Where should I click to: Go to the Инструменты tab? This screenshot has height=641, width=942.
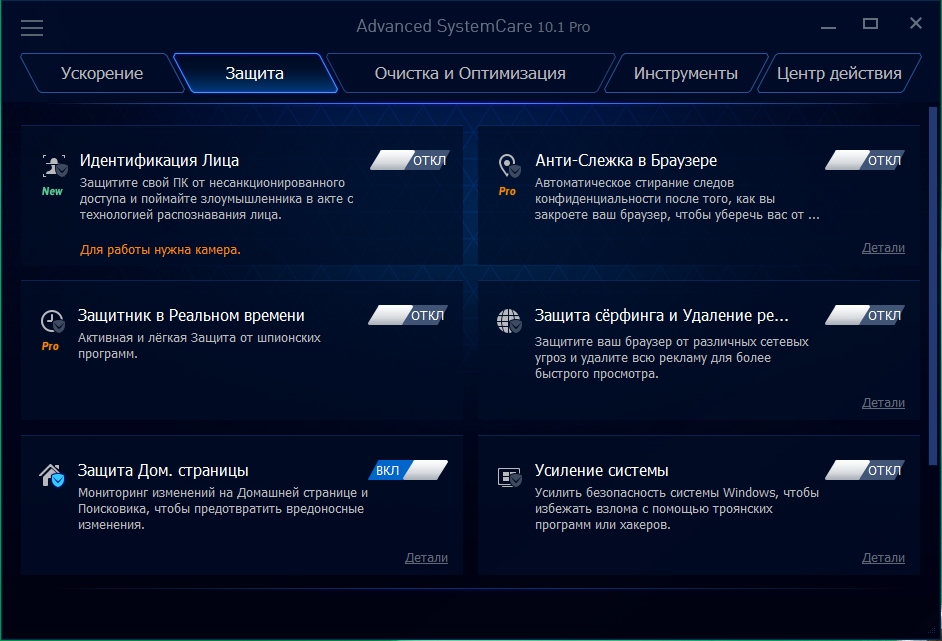[x=685, y=73]
